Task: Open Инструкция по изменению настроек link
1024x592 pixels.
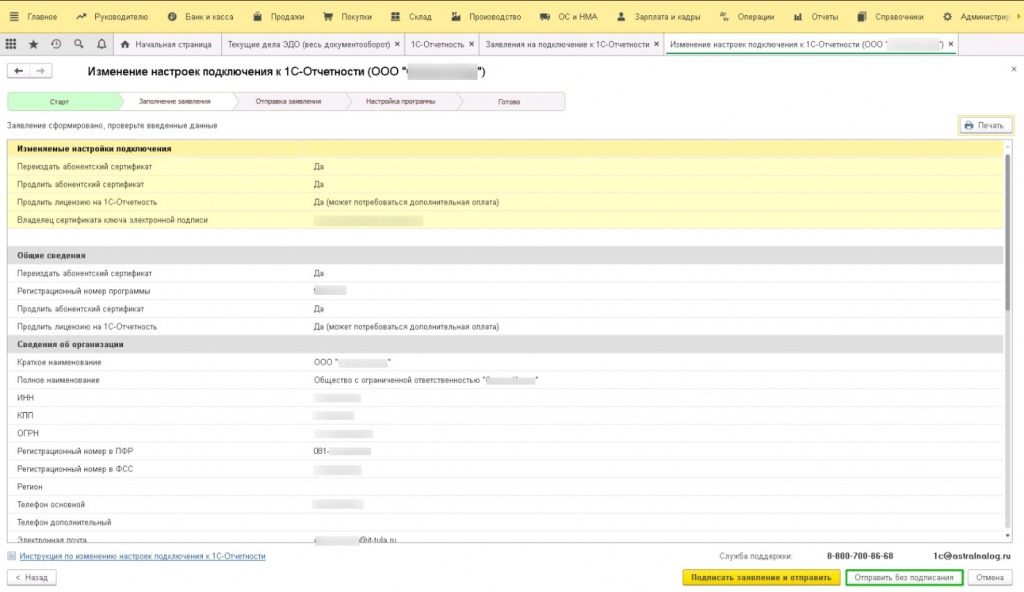Action: (142, 556)
